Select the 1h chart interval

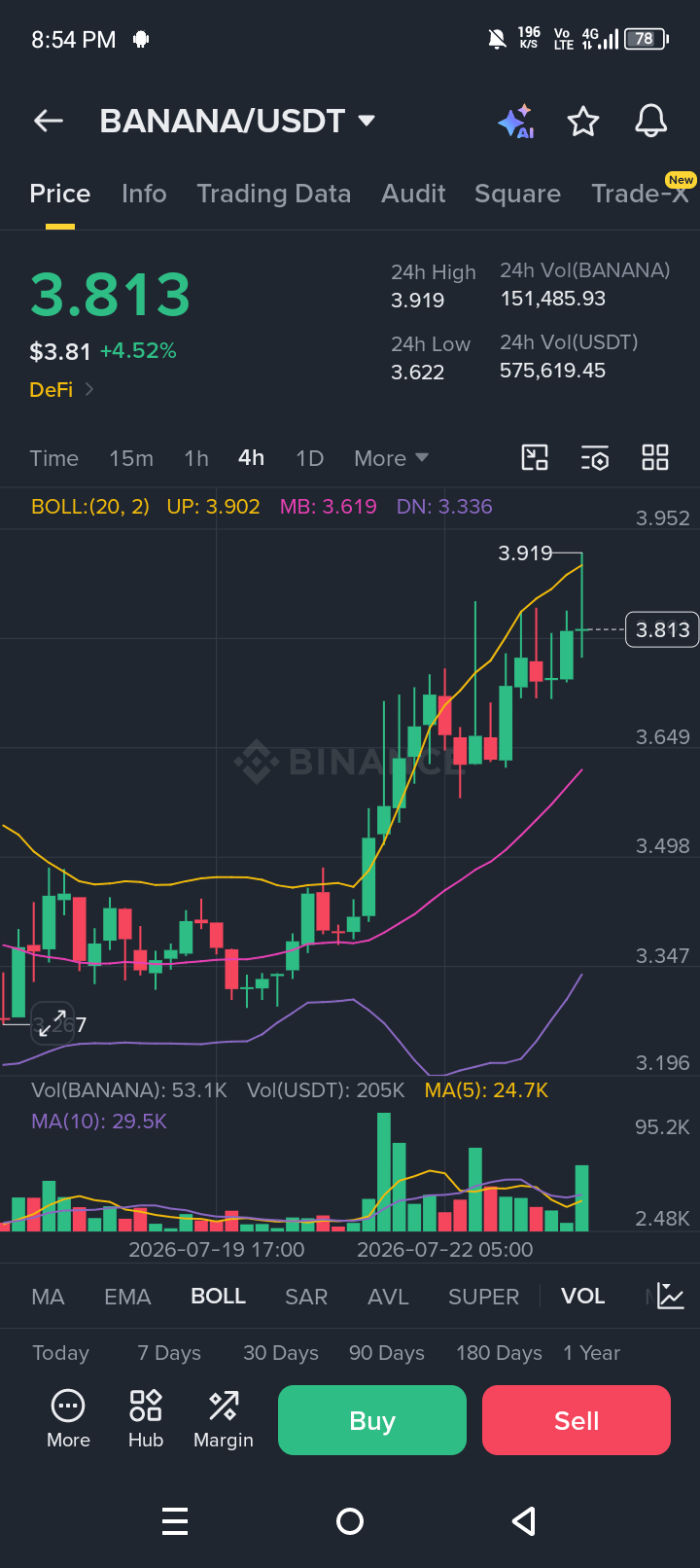click(x=196, y=458)
